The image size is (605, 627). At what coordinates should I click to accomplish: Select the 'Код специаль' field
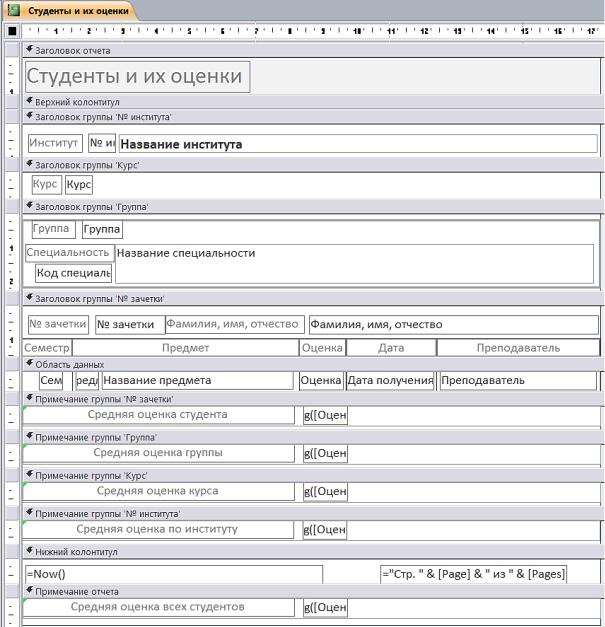pyautogui.click(x=73, y=274)
